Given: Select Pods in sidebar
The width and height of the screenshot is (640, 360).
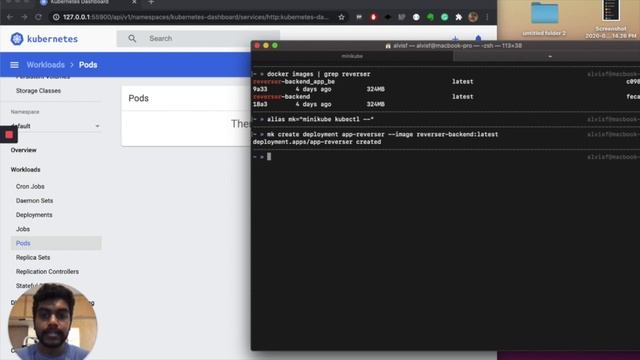Looking at the screenshot, I should coord(56,243).
